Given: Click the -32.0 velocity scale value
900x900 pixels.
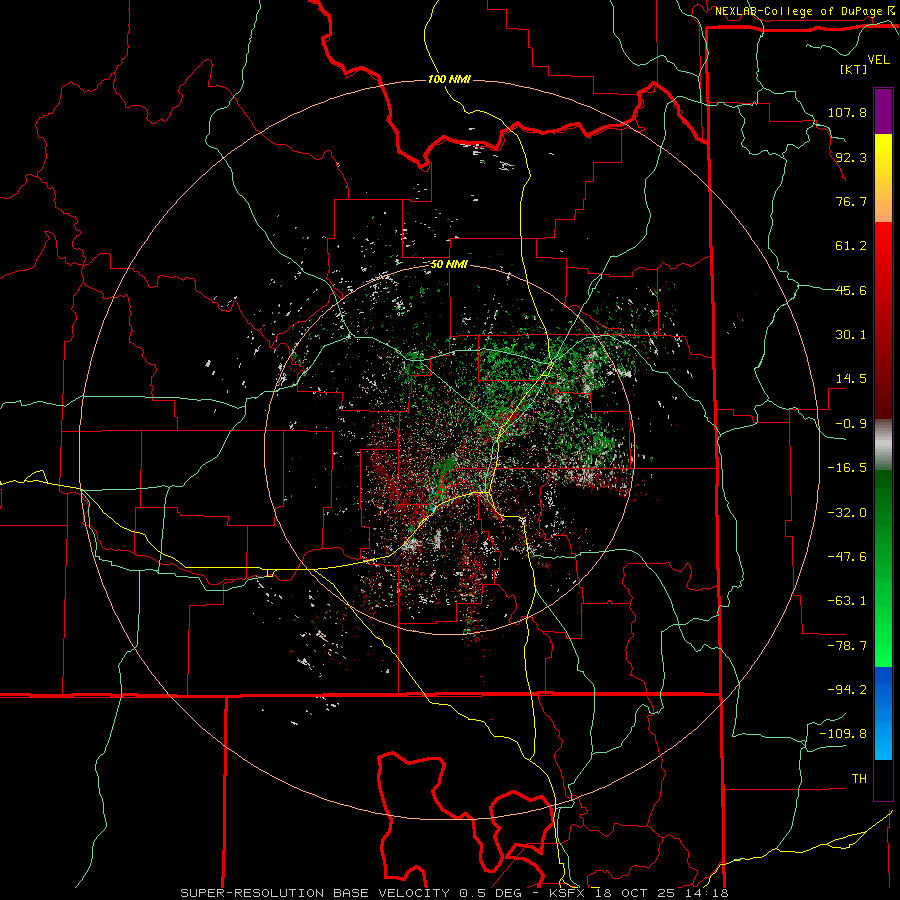Looking at the screenshot, I should [847, 513].
